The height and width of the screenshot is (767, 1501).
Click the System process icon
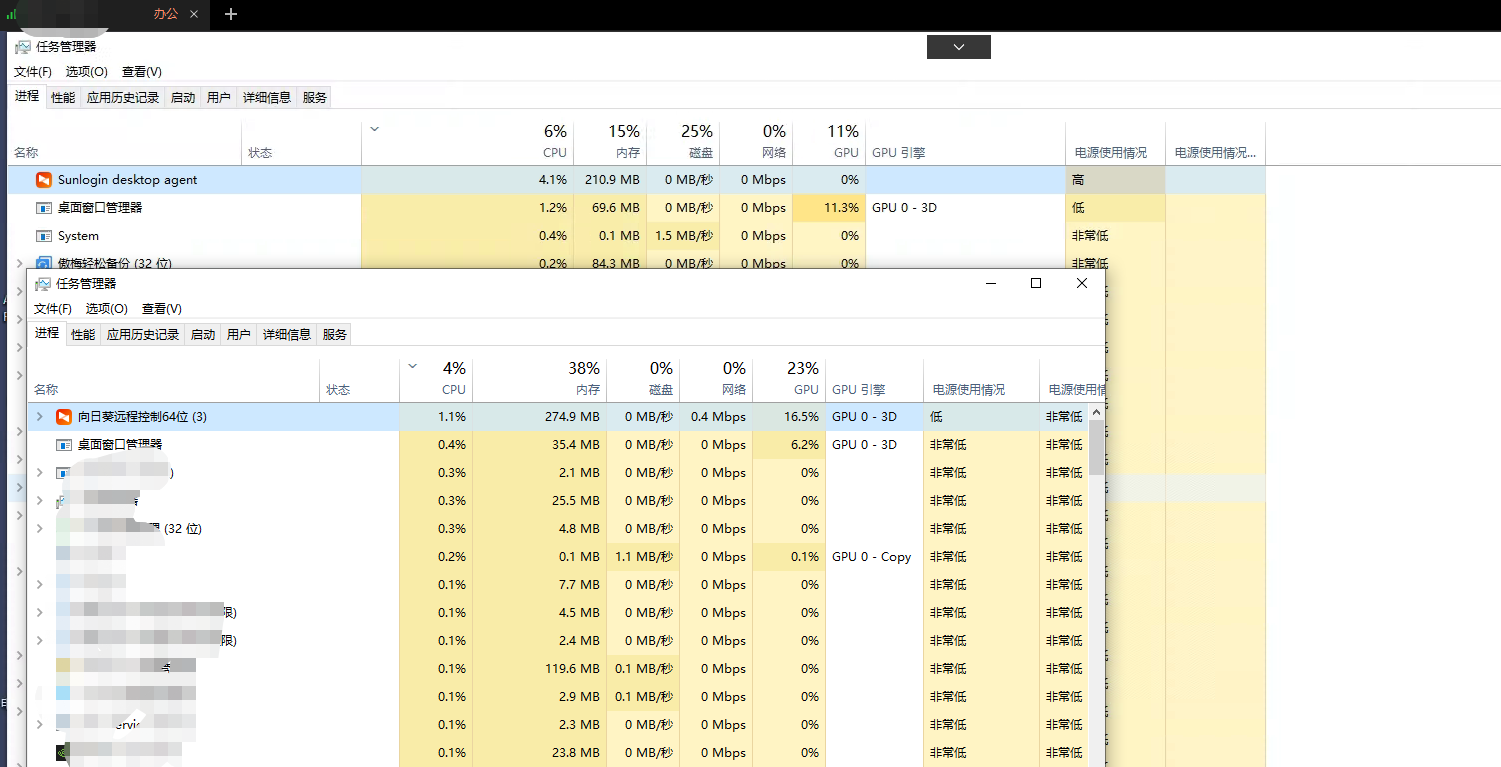pos(43,236)
